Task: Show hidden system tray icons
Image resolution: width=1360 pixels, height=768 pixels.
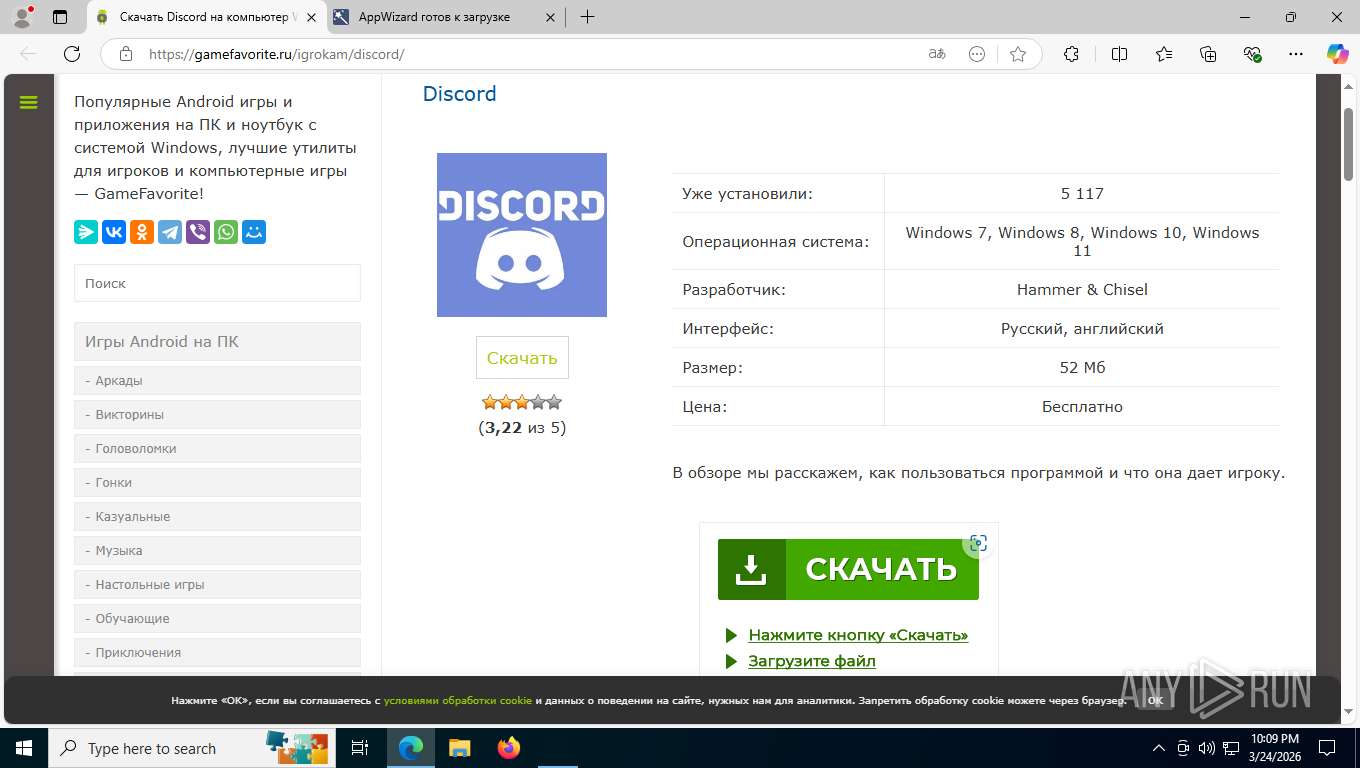Action: click(x=1159, y=748)
